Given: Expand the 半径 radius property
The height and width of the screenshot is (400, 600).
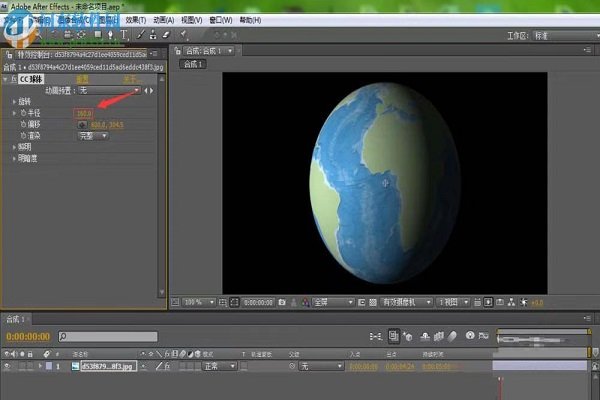Looking at the screenshot, I should click(x=14, y=113).
